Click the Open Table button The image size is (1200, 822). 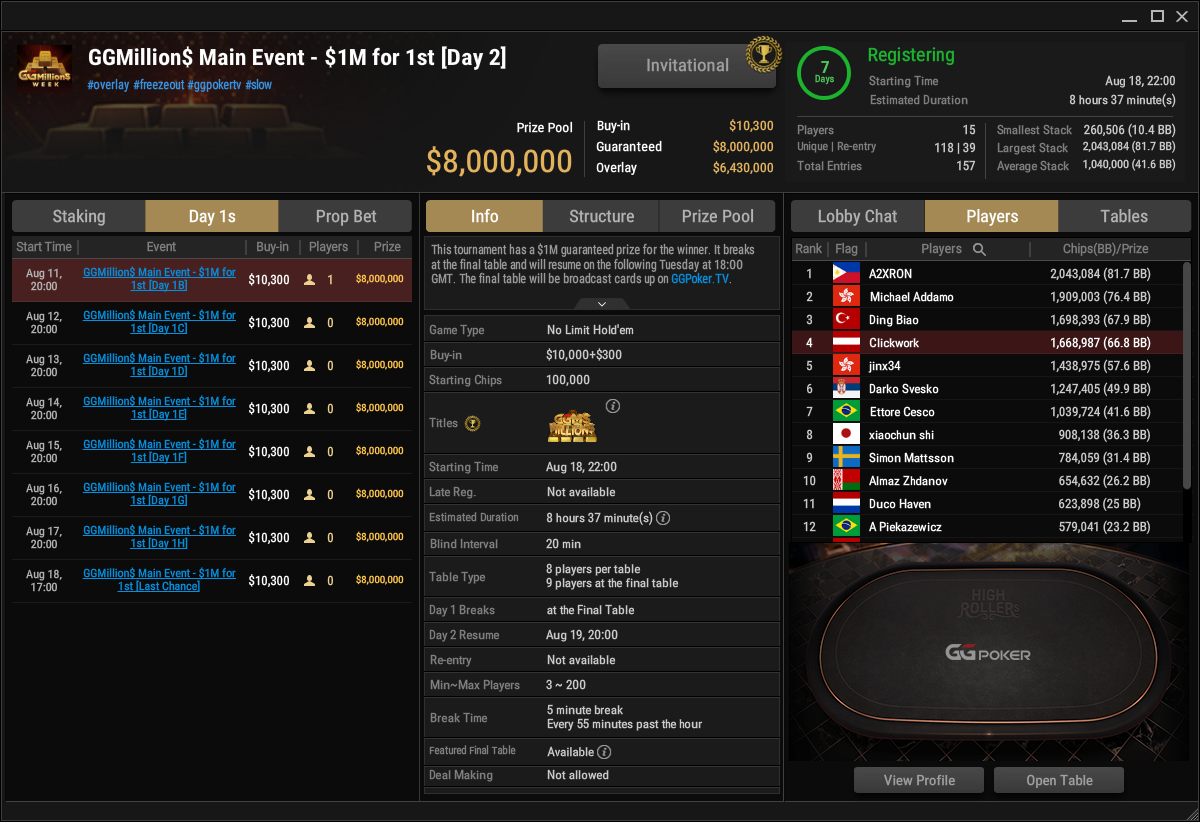tap(1059, 780)
